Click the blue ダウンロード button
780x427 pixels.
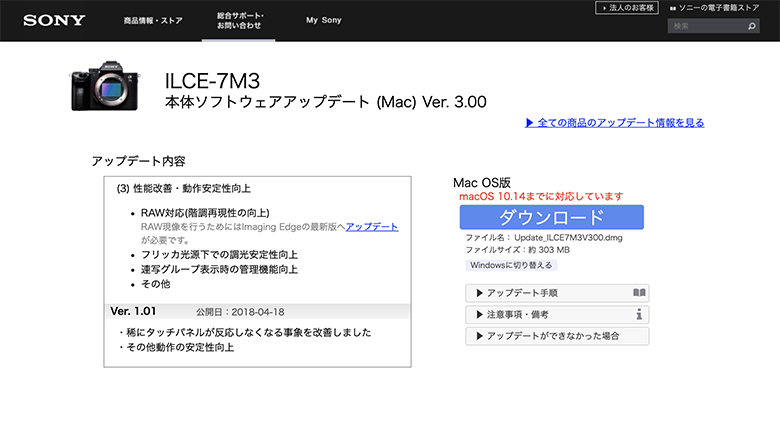pyautogui.click(x=552, y=217)
